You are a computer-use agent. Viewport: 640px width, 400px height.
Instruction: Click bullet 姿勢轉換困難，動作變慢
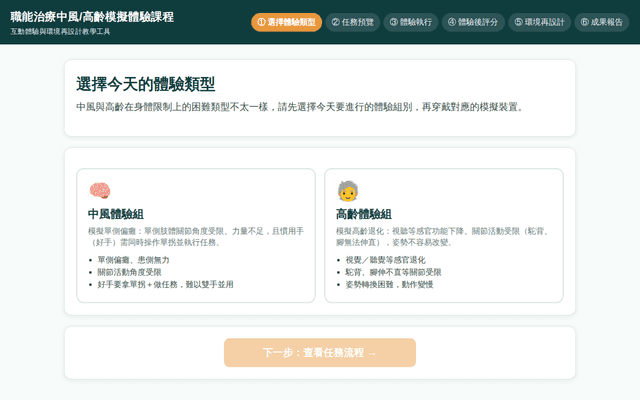389,284
